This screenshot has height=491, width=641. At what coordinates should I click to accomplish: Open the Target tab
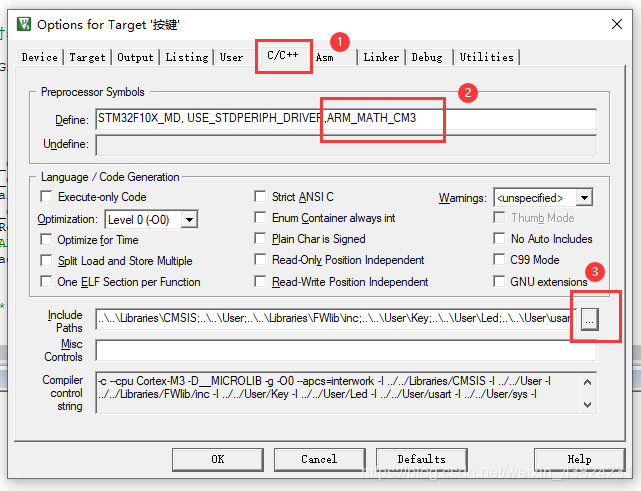click(87, 57)
